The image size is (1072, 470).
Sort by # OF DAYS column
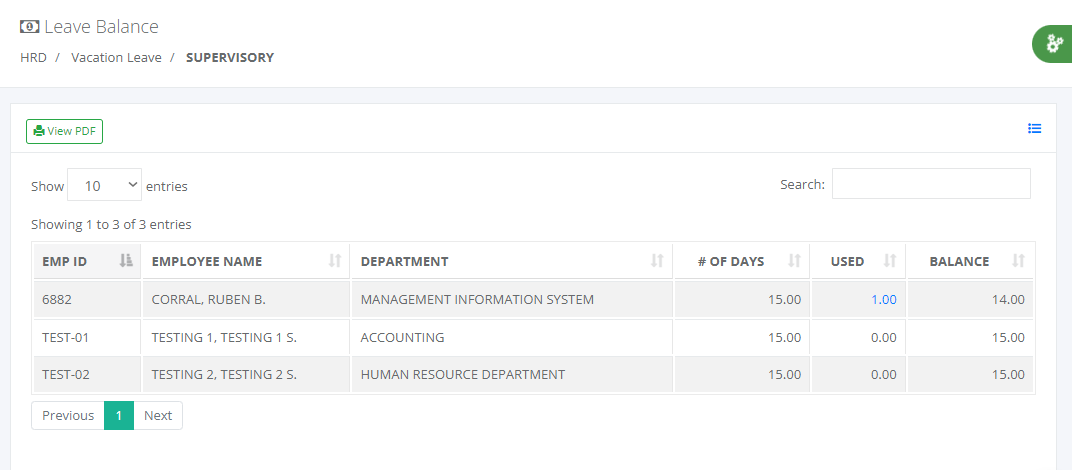point(742,261)
